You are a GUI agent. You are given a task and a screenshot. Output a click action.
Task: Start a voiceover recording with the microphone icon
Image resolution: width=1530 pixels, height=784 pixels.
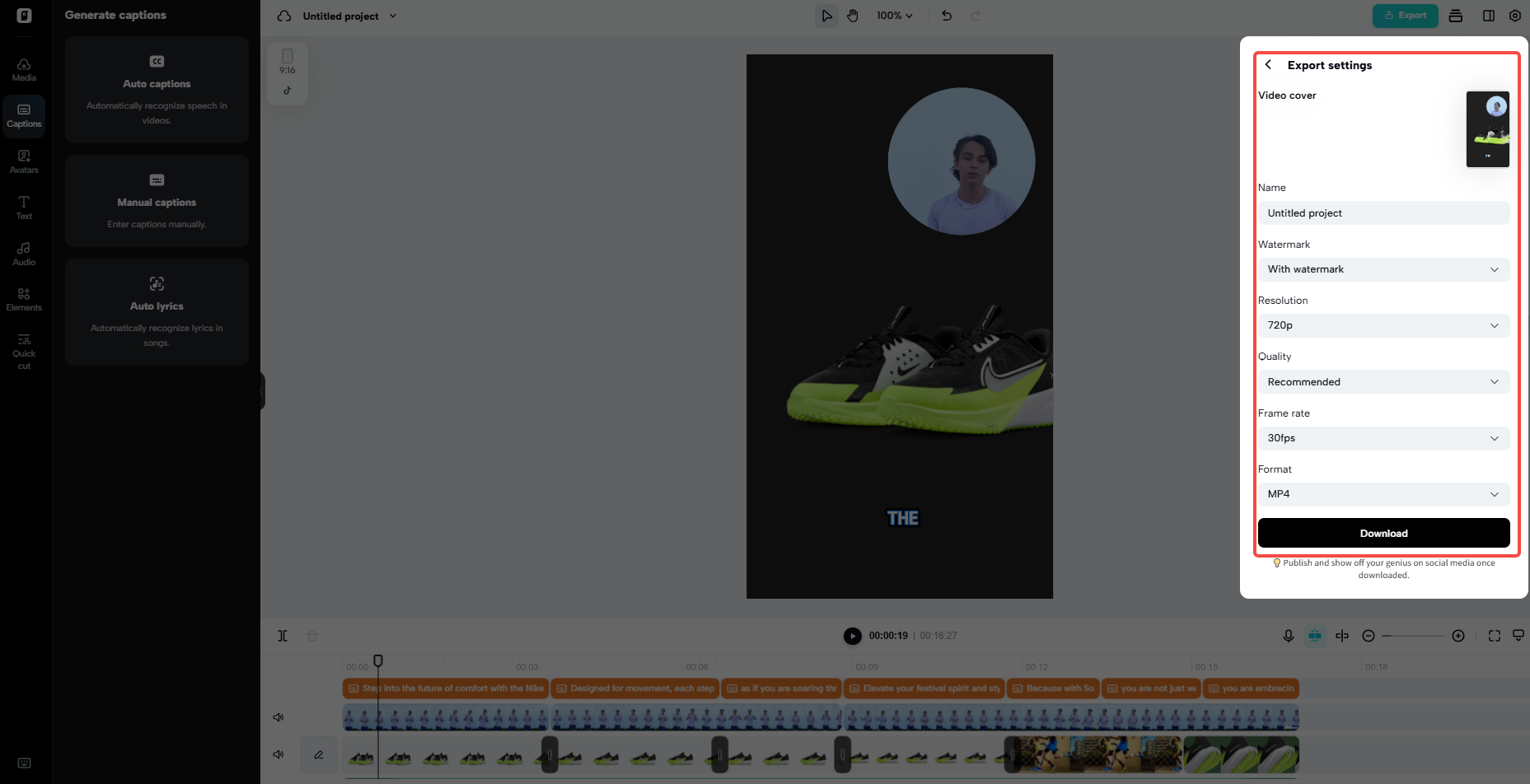1289,635
